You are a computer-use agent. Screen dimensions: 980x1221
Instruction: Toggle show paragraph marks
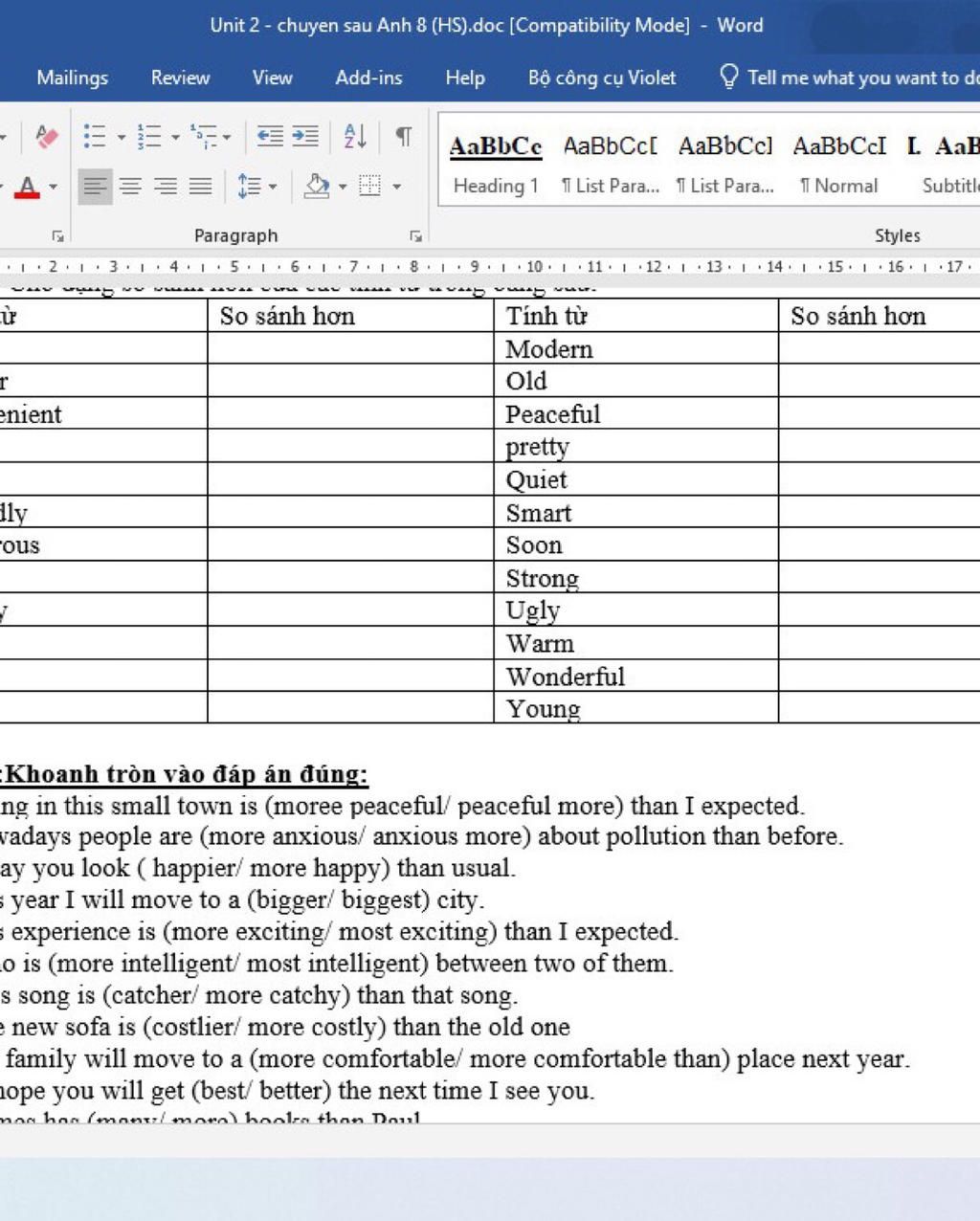404,137
